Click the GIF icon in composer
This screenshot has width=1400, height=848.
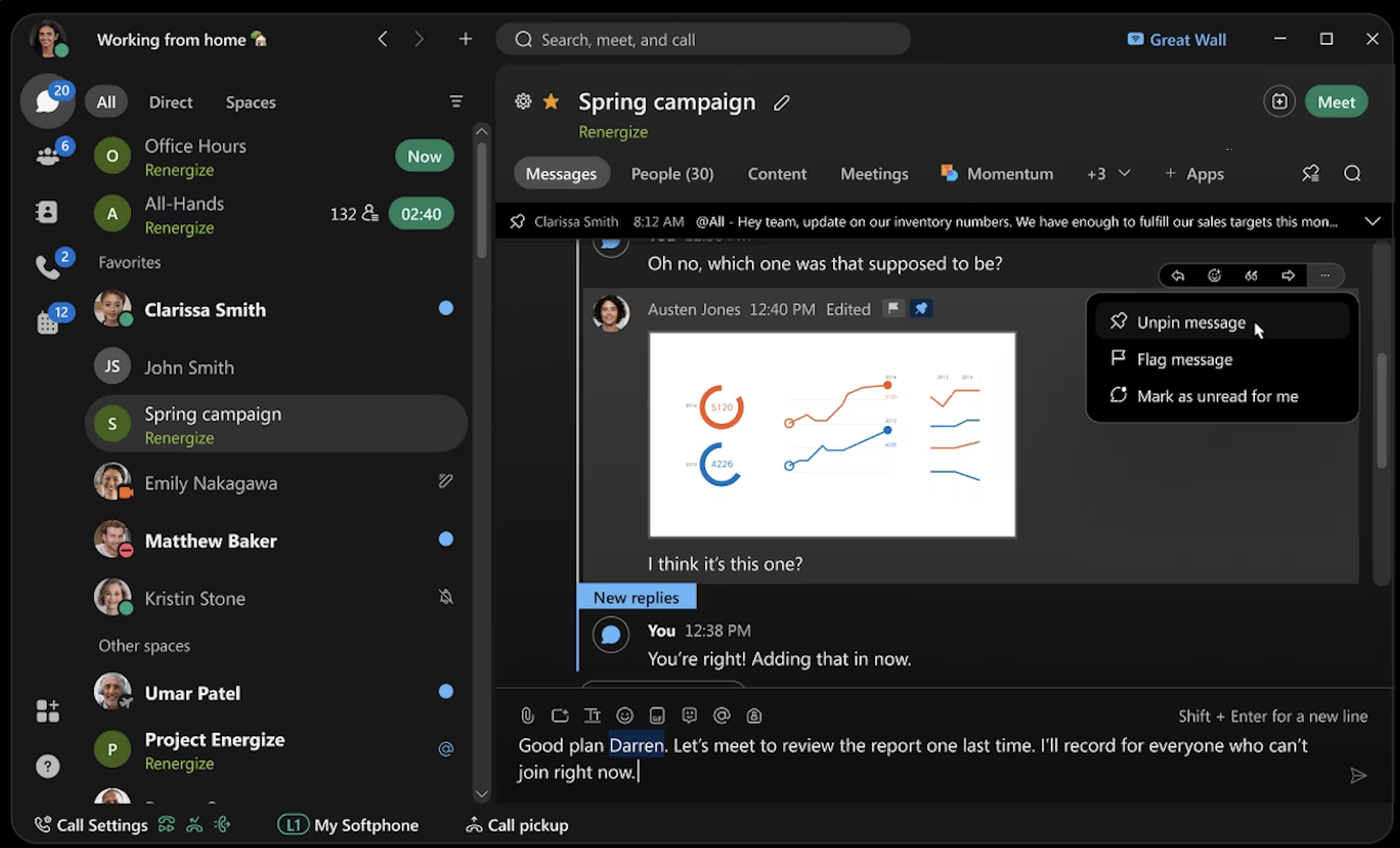tap(657, 715)
